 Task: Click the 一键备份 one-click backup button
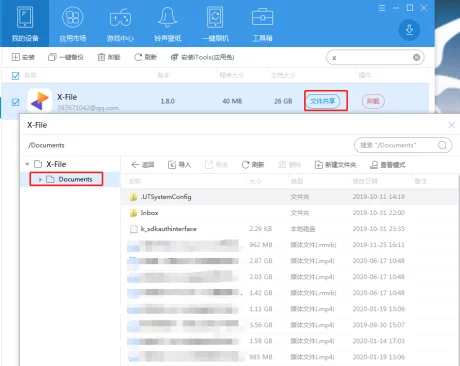coord(66,57)
